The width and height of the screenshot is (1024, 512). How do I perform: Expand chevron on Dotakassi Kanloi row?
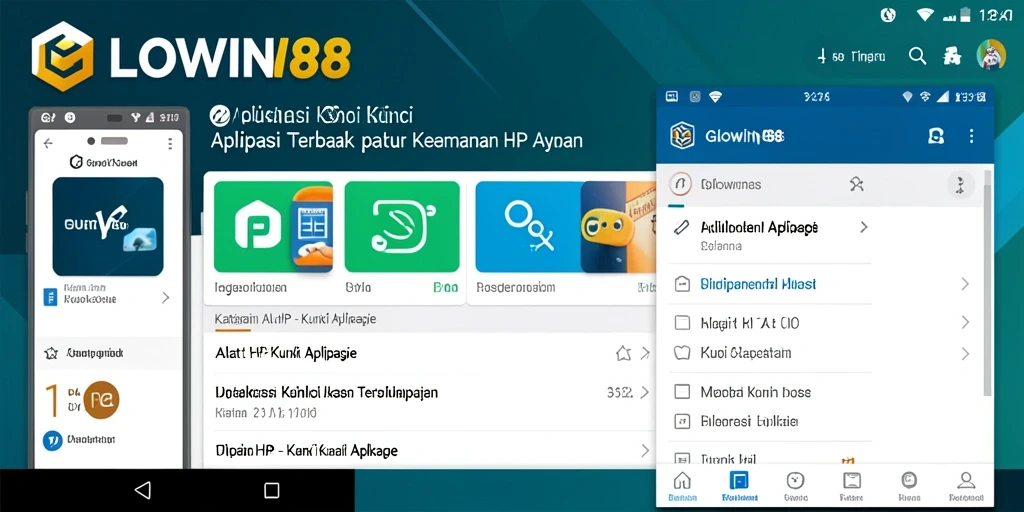coord(645,392)
